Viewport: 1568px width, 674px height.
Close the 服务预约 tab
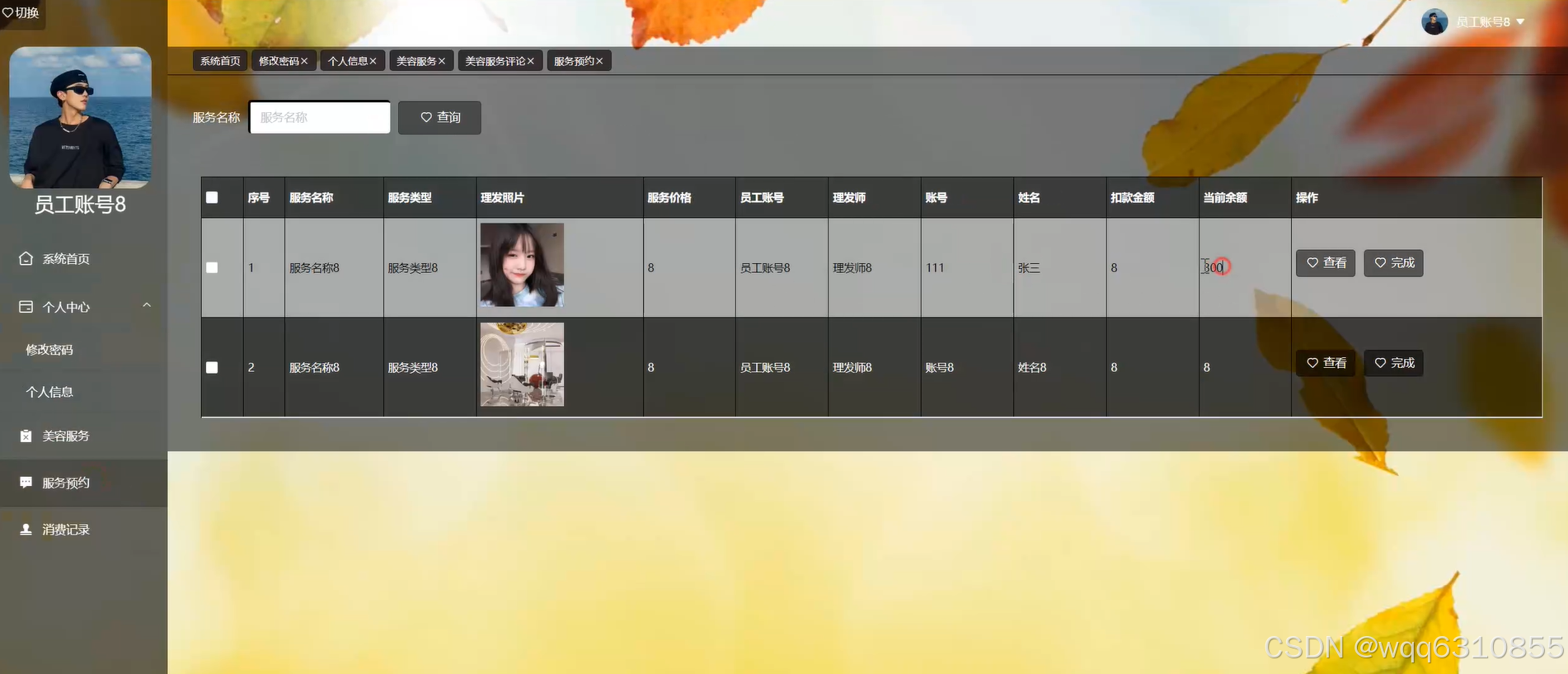pos(599,61)
